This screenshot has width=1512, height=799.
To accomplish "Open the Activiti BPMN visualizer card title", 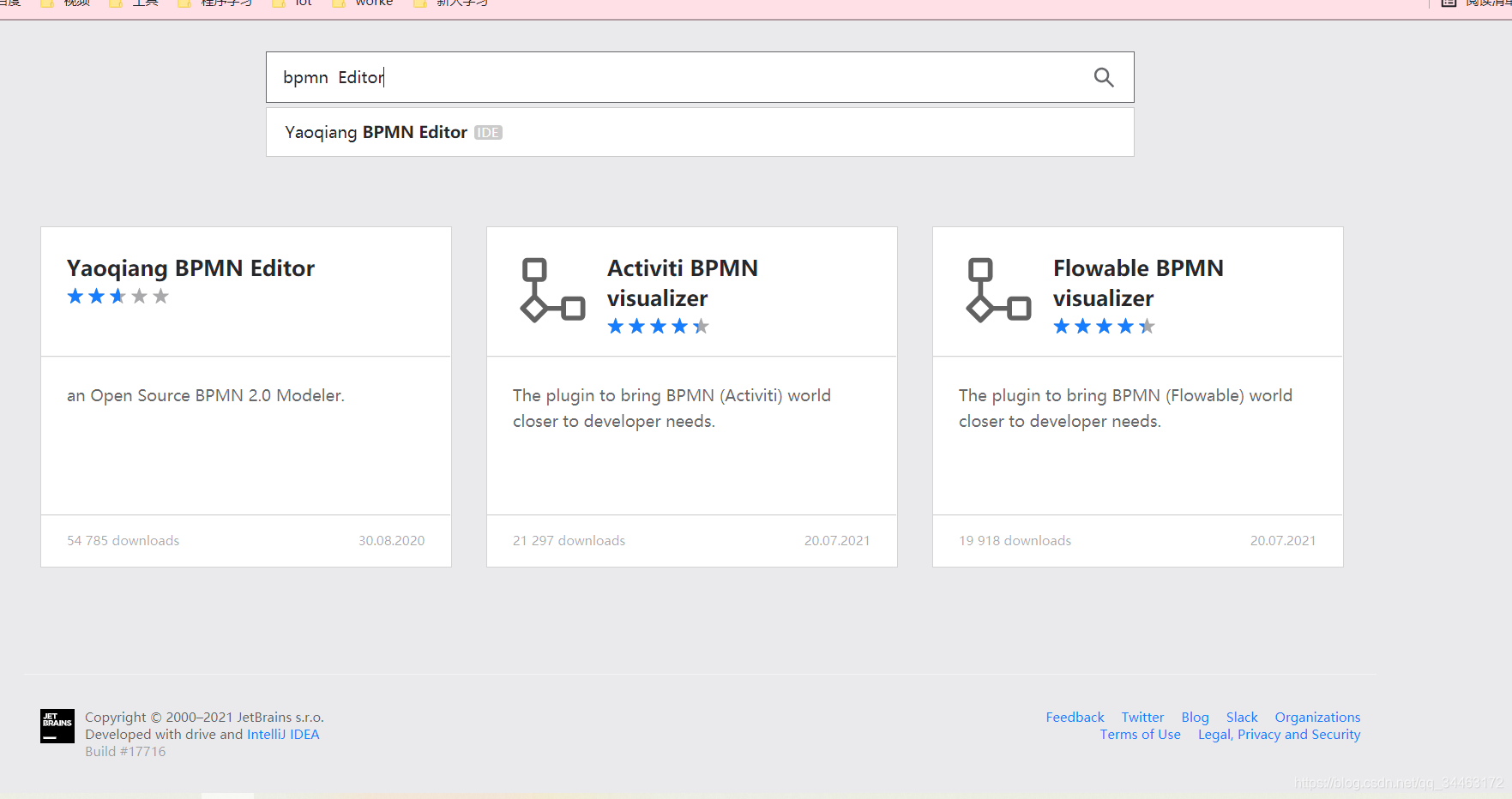I will coord(683,283).
